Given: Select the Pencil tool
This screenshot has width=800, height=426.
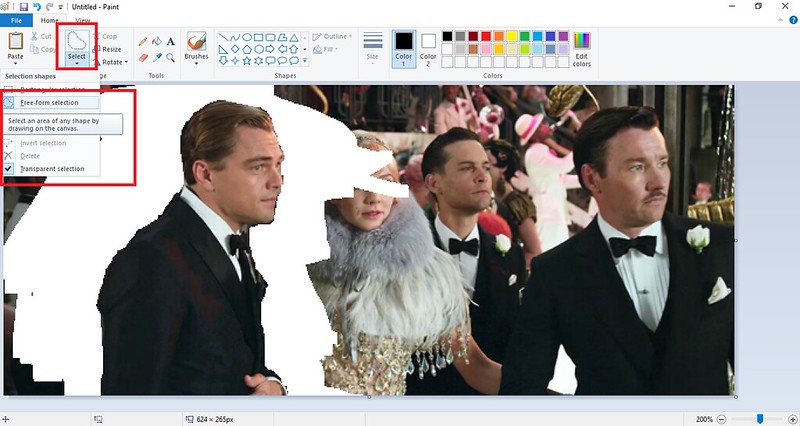Looking at the screenshot, I should [143, 42].
